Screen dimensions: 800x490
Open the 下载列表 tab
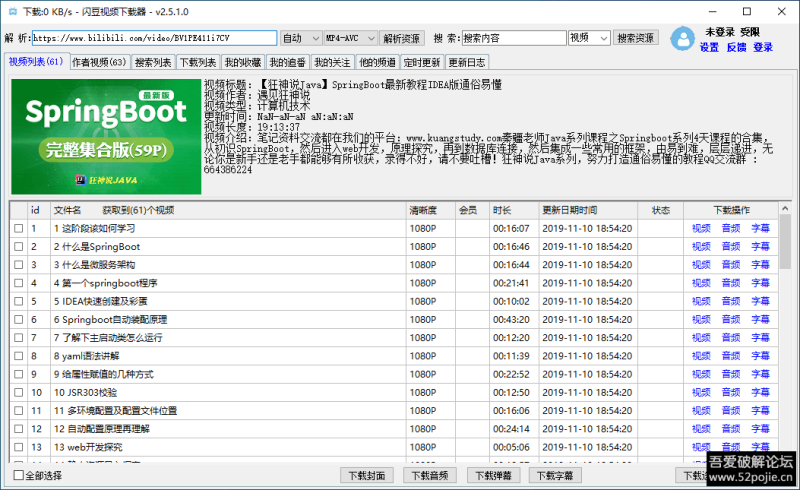(198, 62)
